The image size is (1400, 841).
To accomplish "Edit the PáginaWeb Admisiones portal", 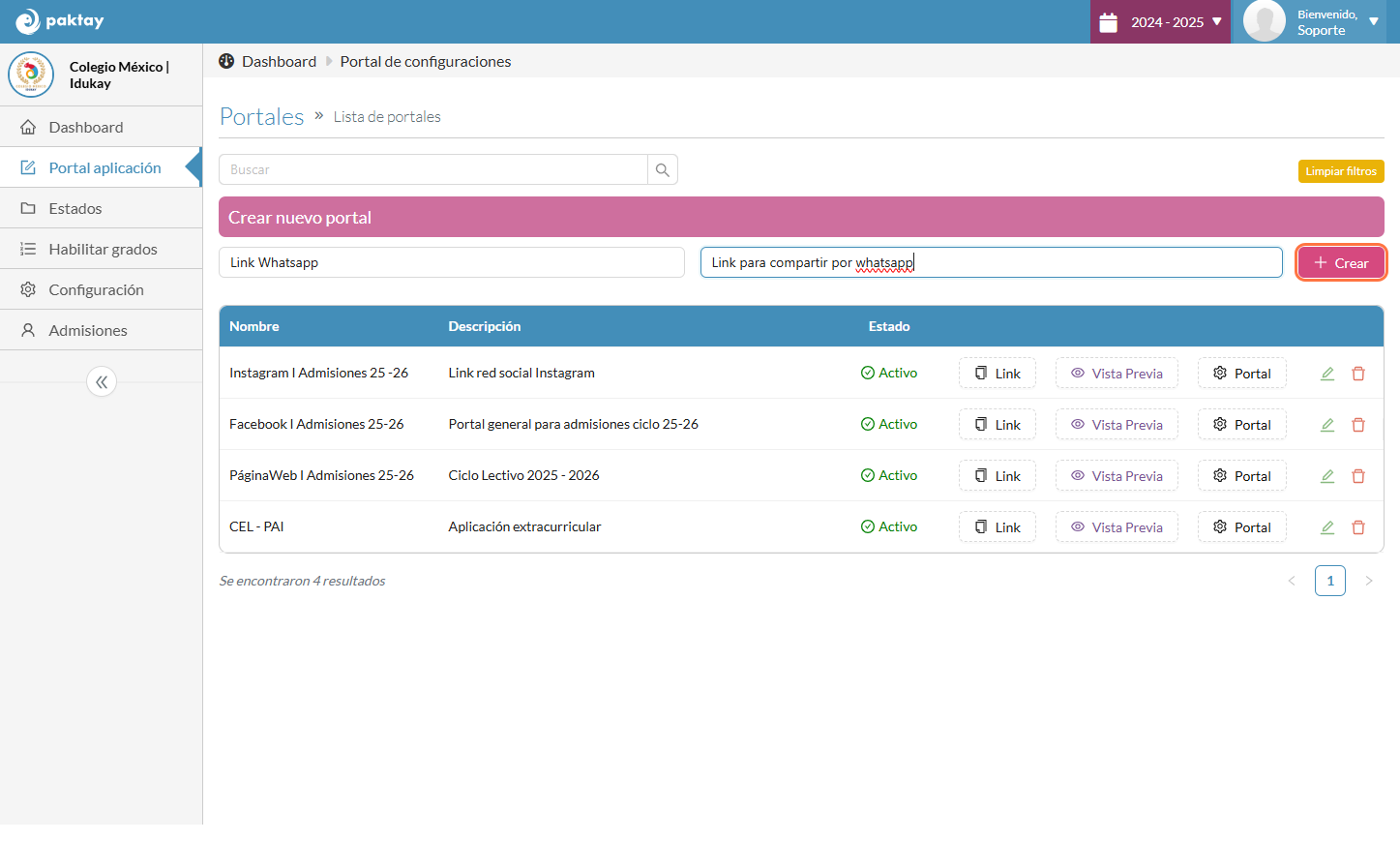I will click(x=1327, y=476).
